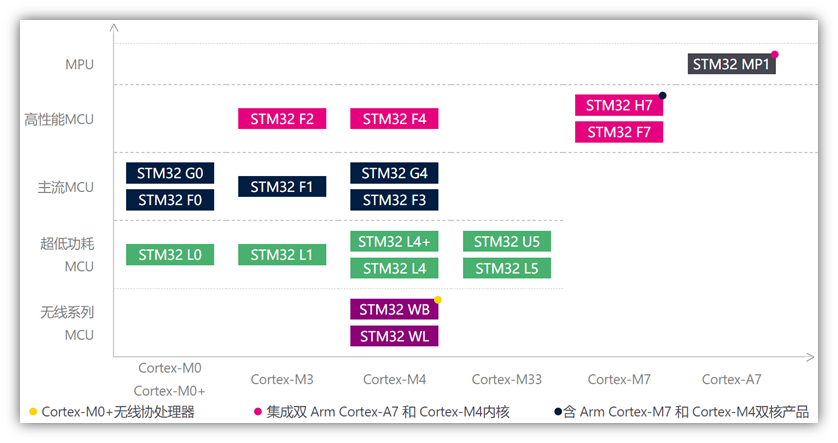
Task: Select the STM32 WL block
Action: click(394, 336)
